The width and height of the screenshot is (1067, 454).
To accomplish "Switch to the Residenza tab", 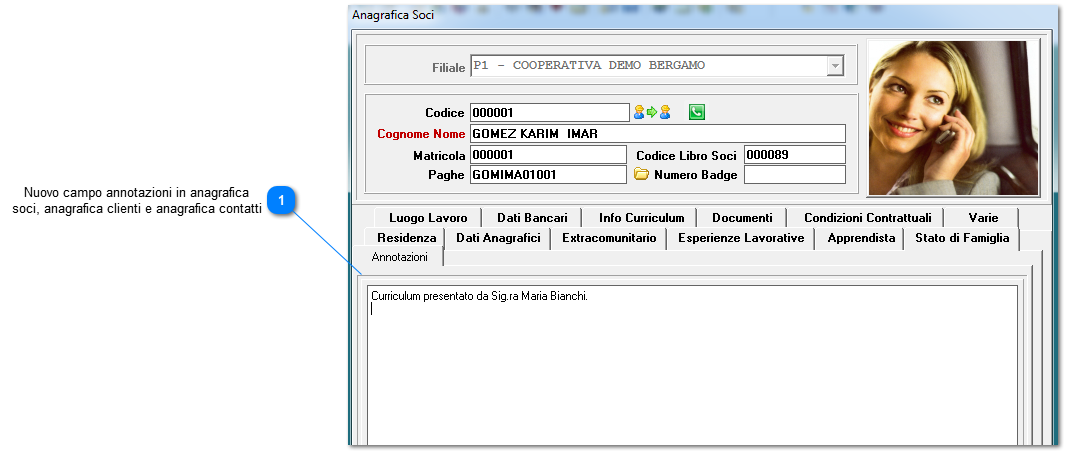I will [x=406, y=238].
